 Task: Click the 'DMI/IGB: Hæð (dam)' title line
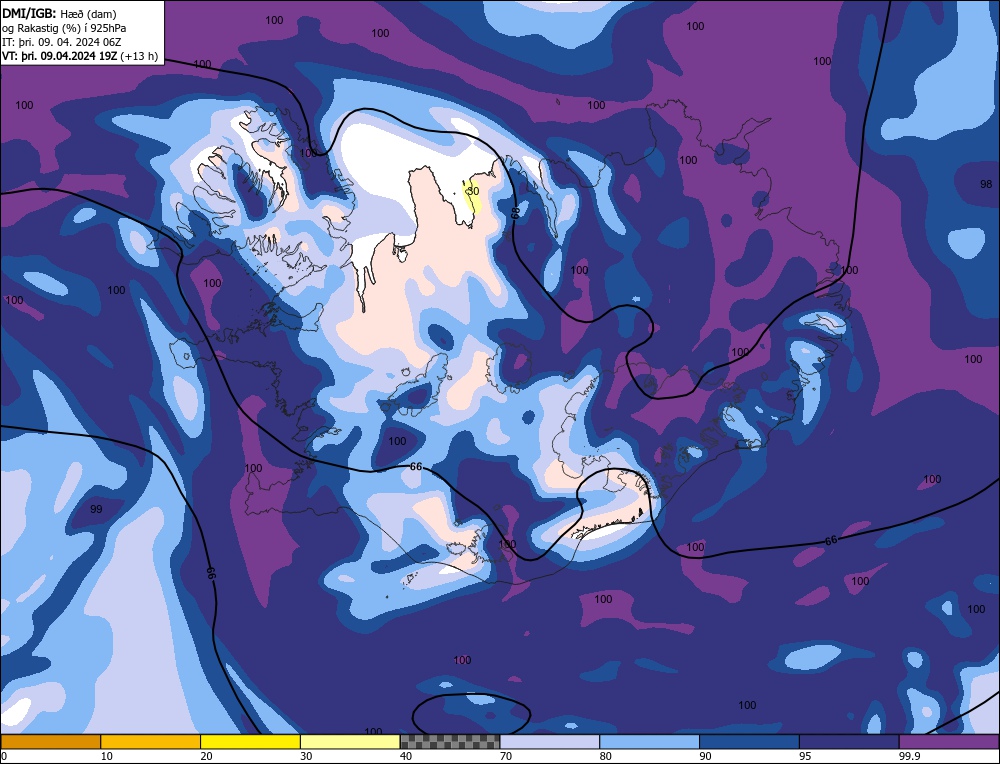pos(59,14)
